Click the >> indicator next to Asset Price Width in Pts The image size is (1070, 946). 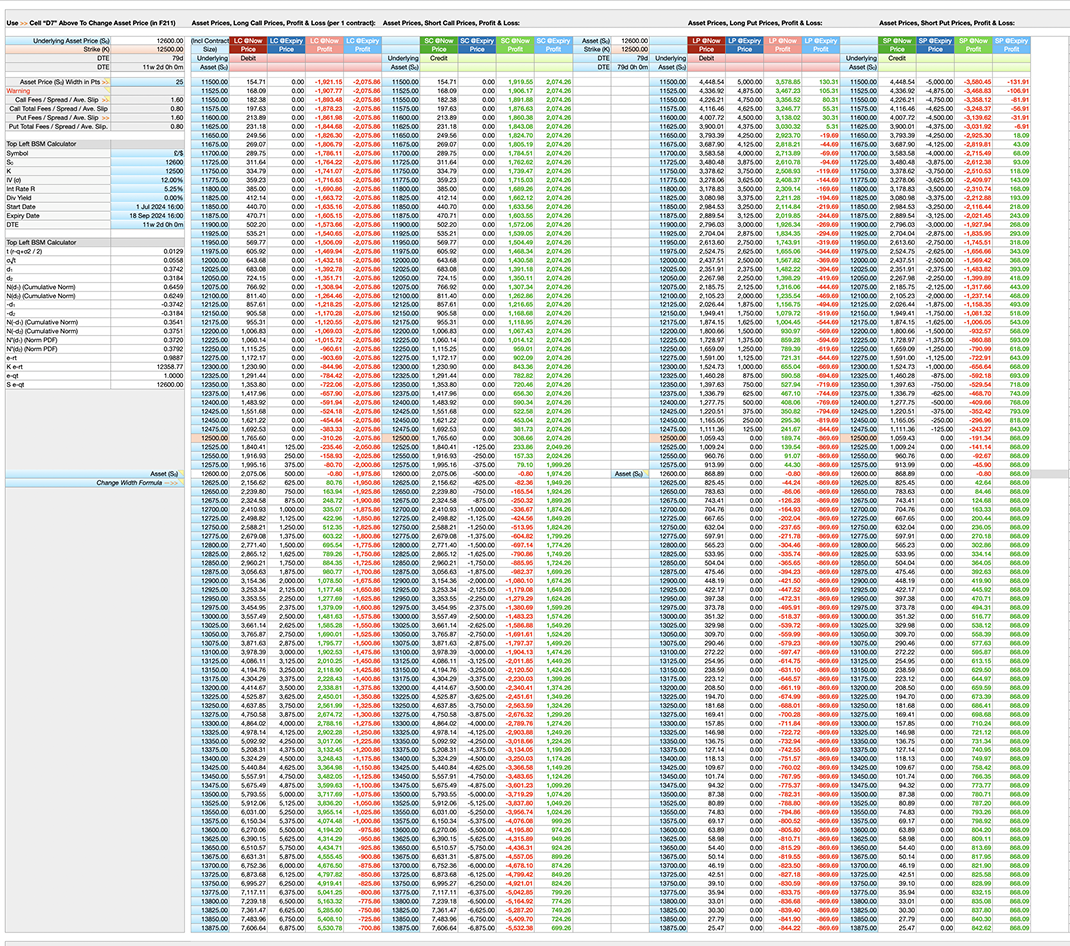(106, 82)
